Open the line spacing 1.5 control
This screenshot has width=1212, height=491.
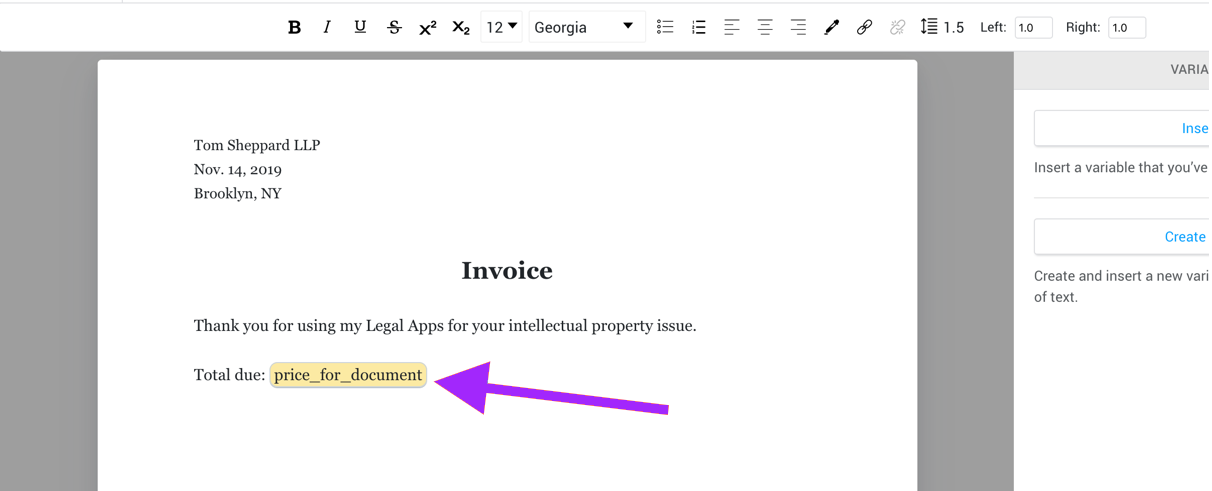click(942, 27)
